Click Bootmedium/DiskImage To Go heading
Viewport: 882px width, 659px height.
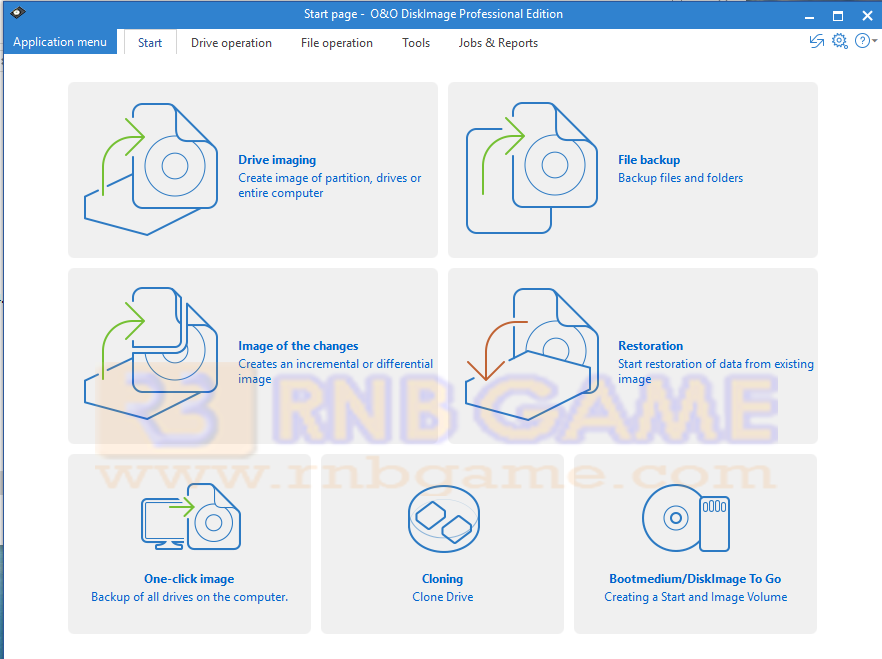695,579
